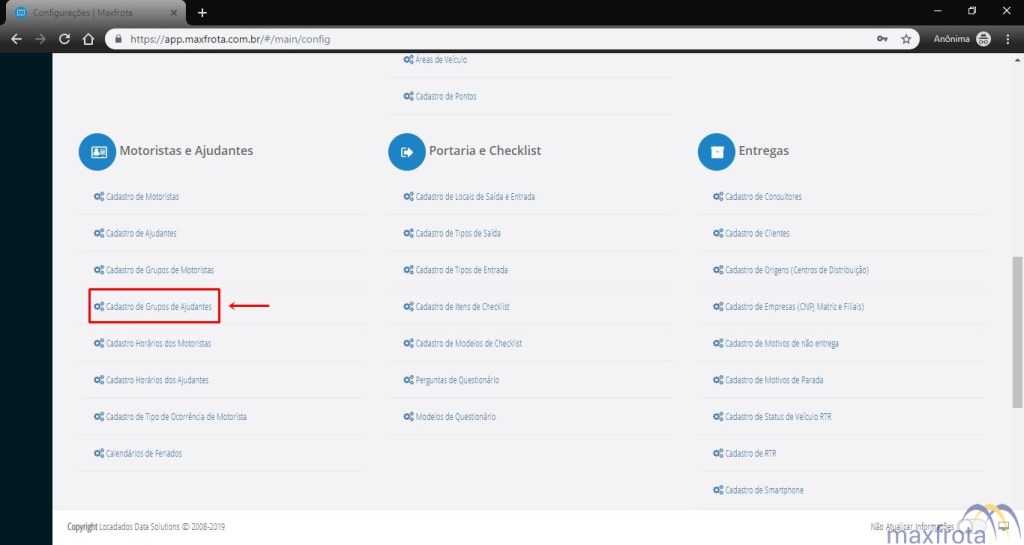Open Cadastro de Motoristas link
Image resolution: width=1024 pixels, height=545 pixels.
pyautogui.click(x=142, y=197)
